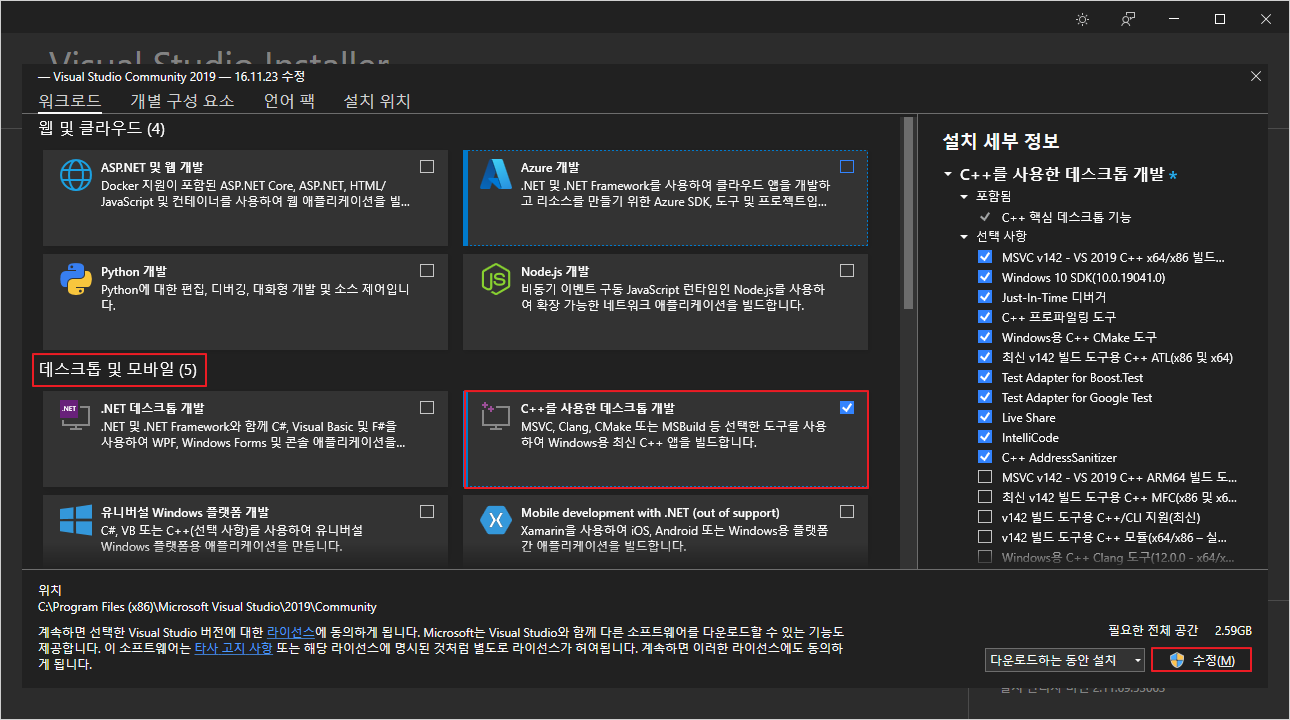Collapse the 선택 사항 section

[965, 237]
